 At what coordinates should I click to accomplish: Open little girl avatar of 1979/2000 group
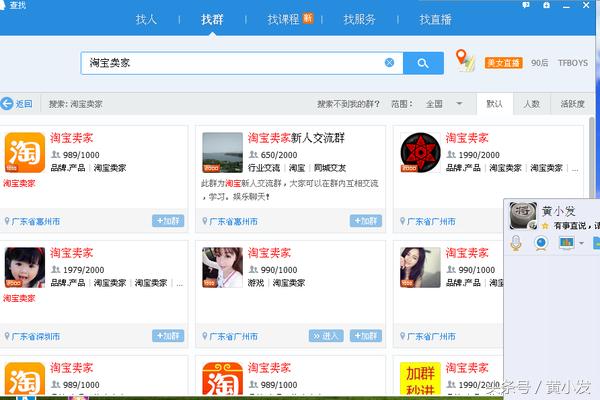coord(25,268)
